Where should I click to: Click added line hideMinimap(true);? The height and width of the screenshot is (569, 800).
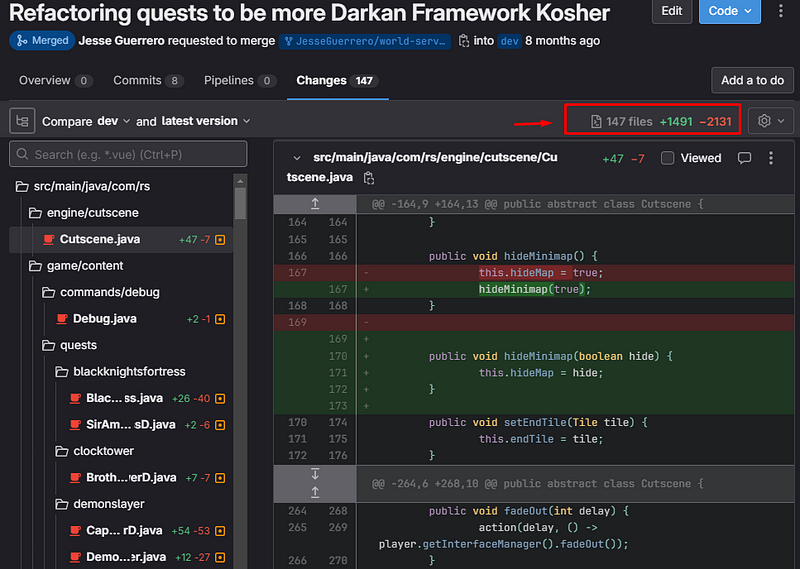point(534,289)
